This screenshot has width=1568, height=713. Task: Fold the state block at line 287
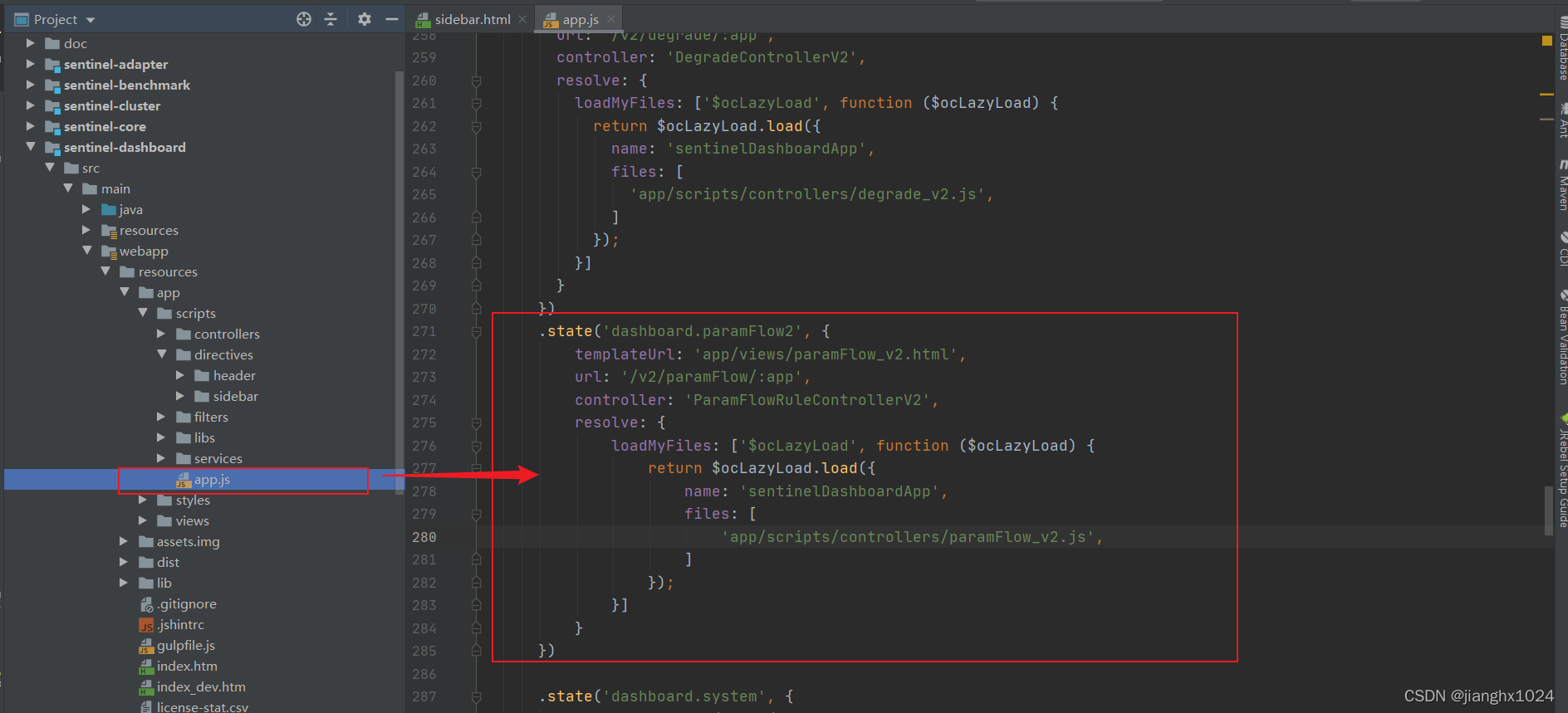pyautogui.click(x=477, y=697)
